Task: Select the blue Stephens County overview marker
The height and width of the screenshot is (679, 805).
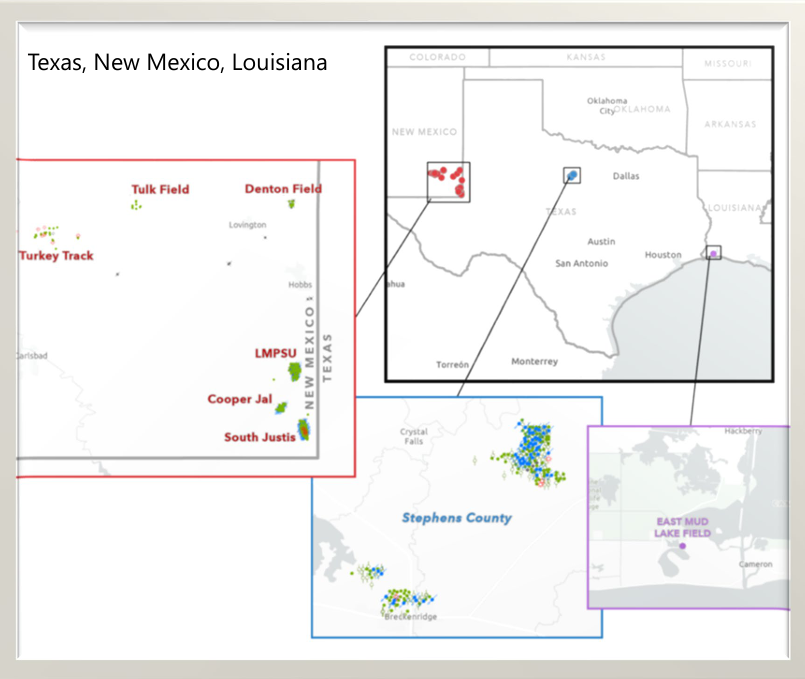Action: tap(571, 175)
